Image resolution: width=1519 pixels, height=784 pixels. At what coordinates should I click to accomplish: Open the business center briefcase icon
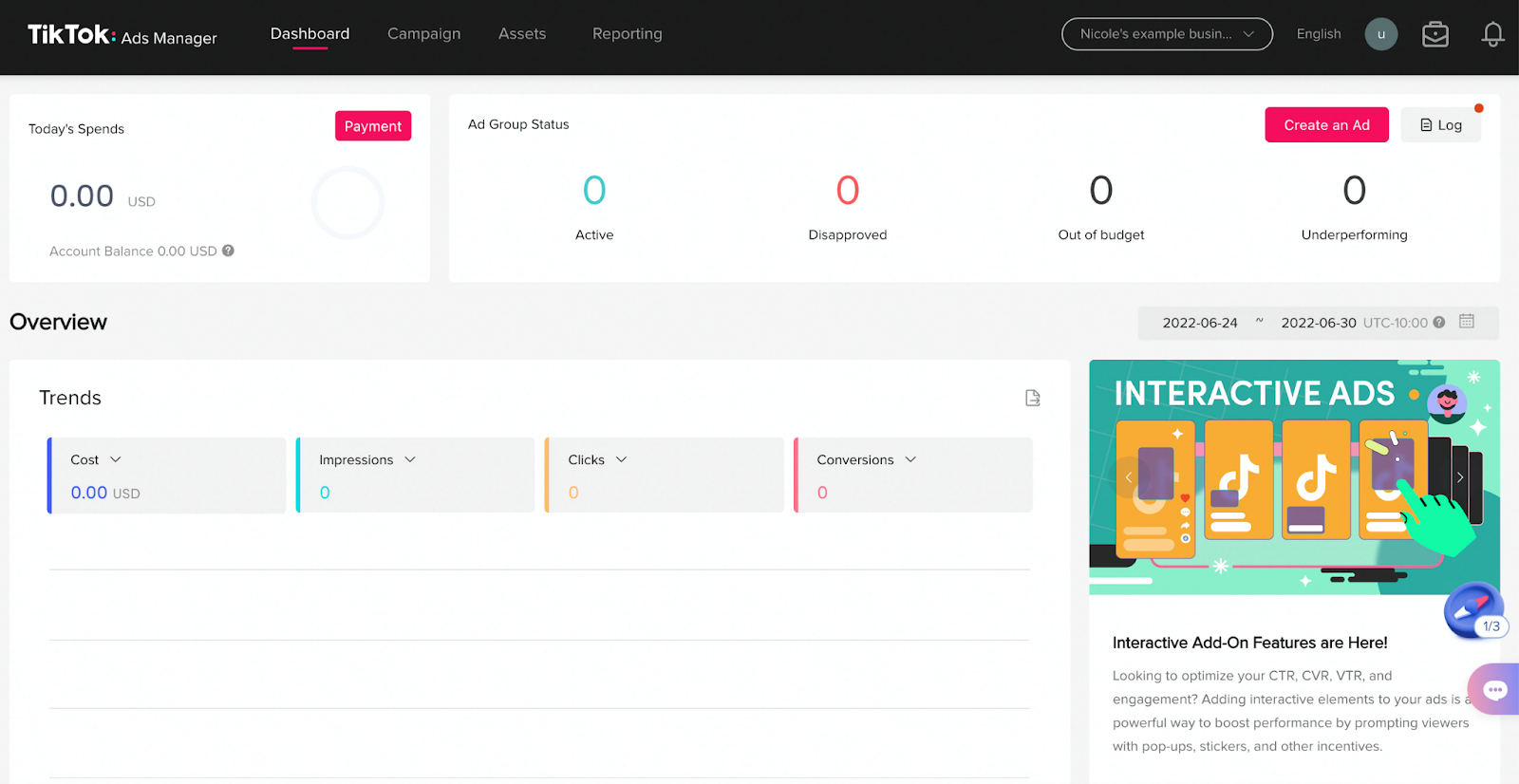coord(1435,34)
